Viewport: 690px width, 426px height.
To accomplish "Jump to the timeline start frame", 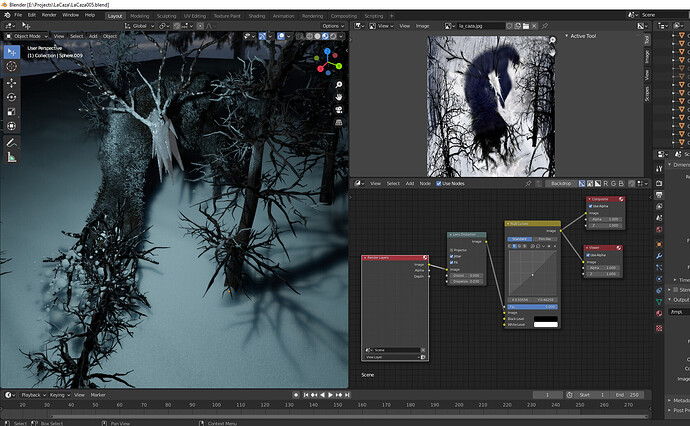I will tap(306, 395).
